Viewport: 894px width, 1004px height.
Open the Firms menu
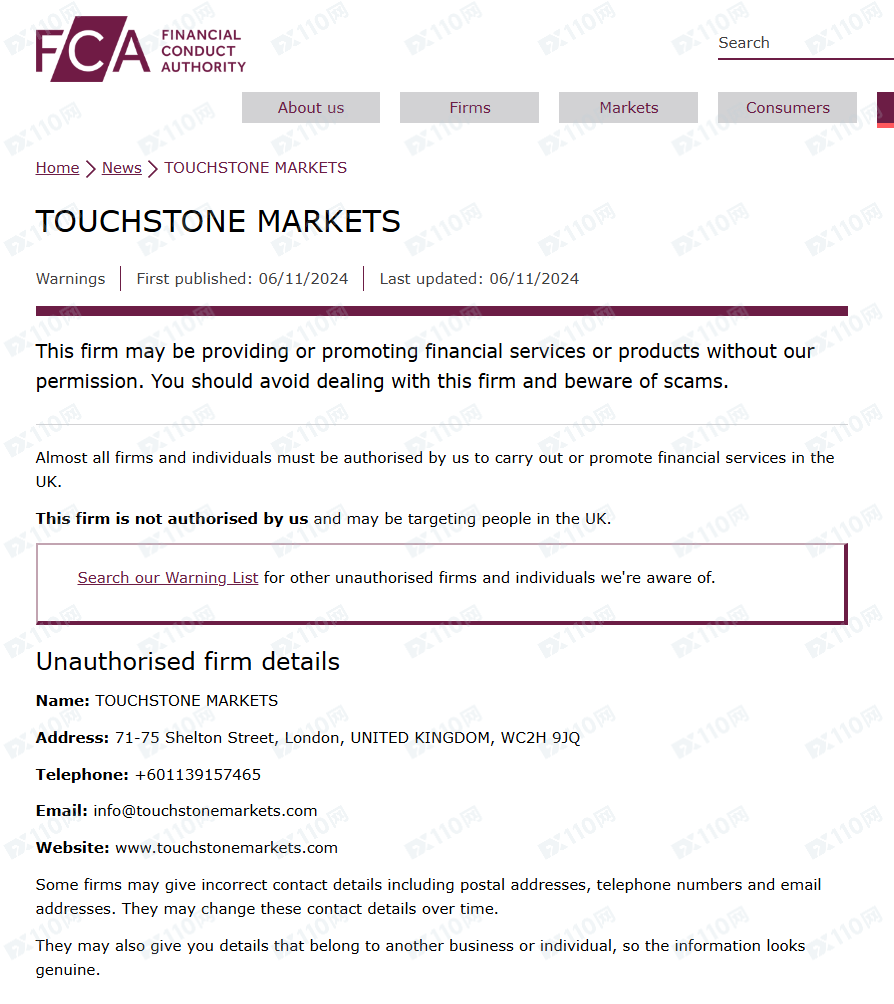470,108
